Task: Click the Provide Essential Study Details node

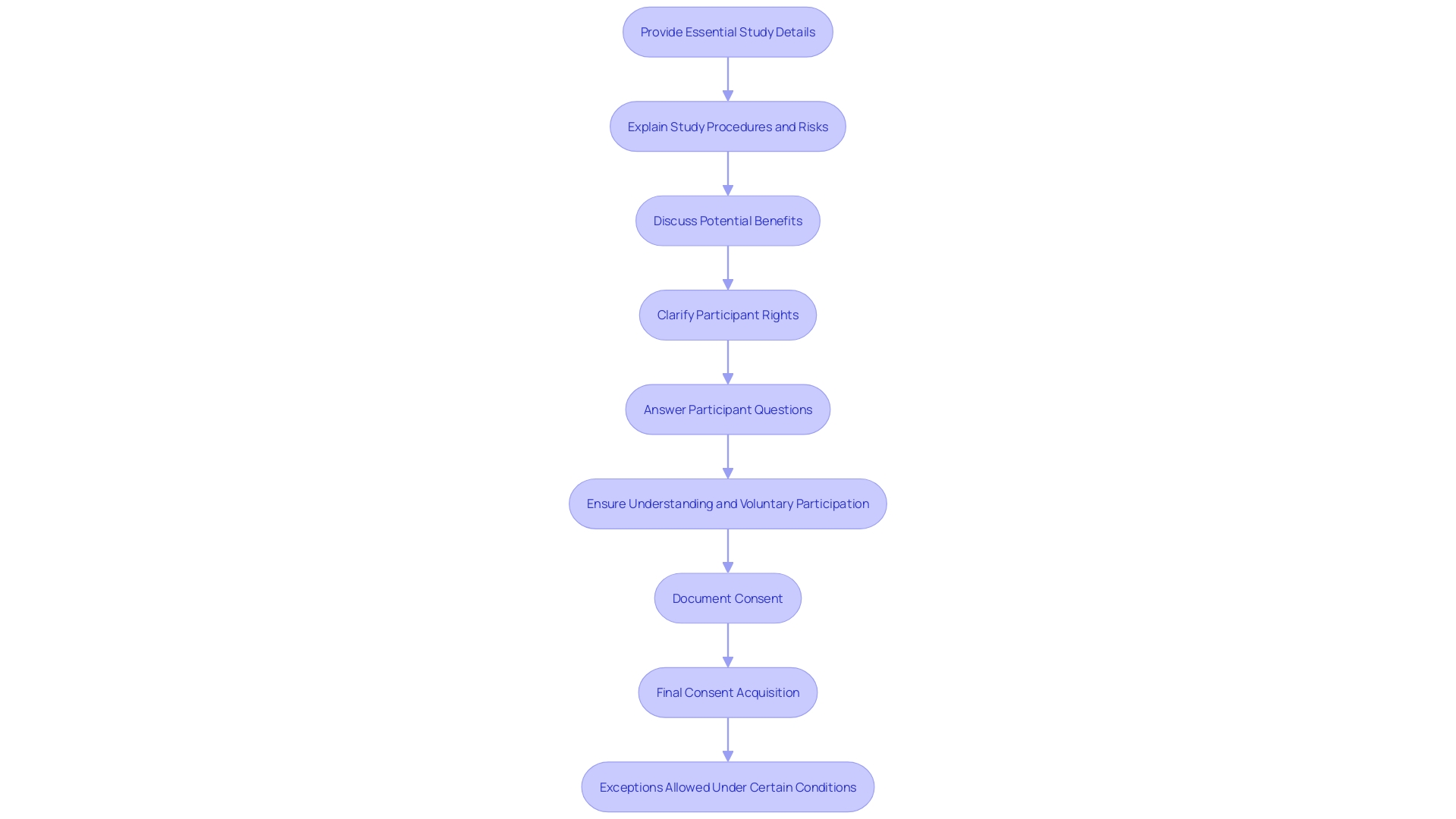Action: [x=728, y=31]
